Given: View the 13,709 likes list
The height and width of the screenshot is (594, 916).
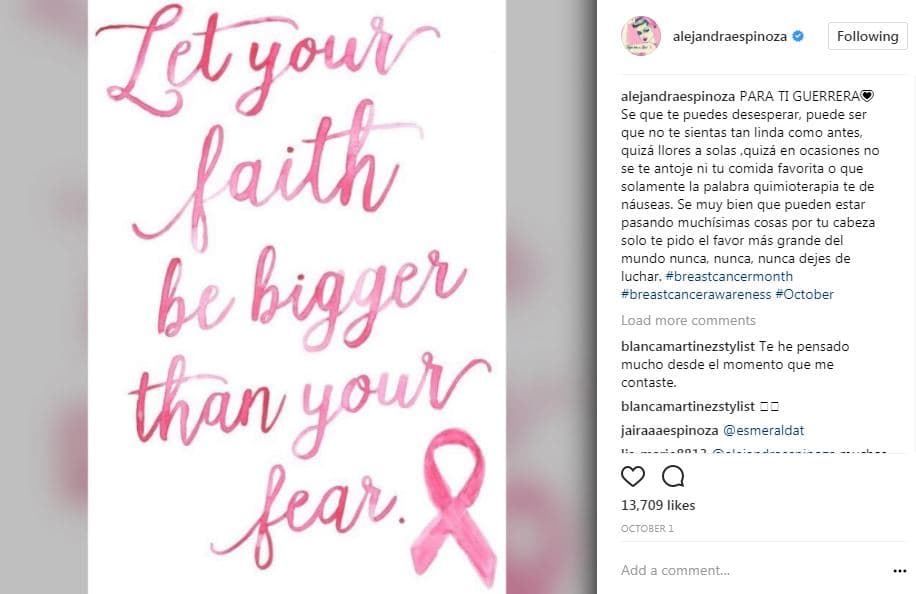Looking at the screenshot, I should click(x=658, y=505).
